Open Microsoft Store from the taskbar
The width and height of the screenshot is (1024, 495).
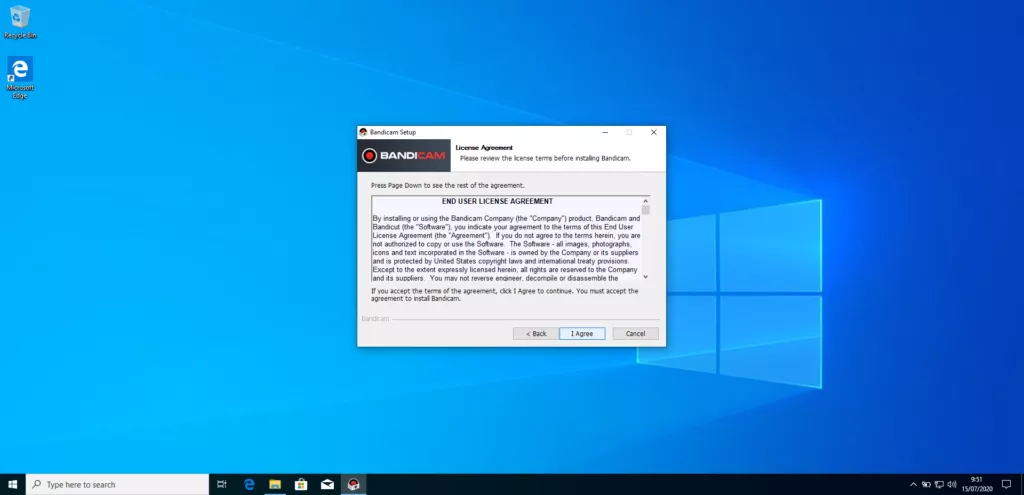click(x=301, y=484)
